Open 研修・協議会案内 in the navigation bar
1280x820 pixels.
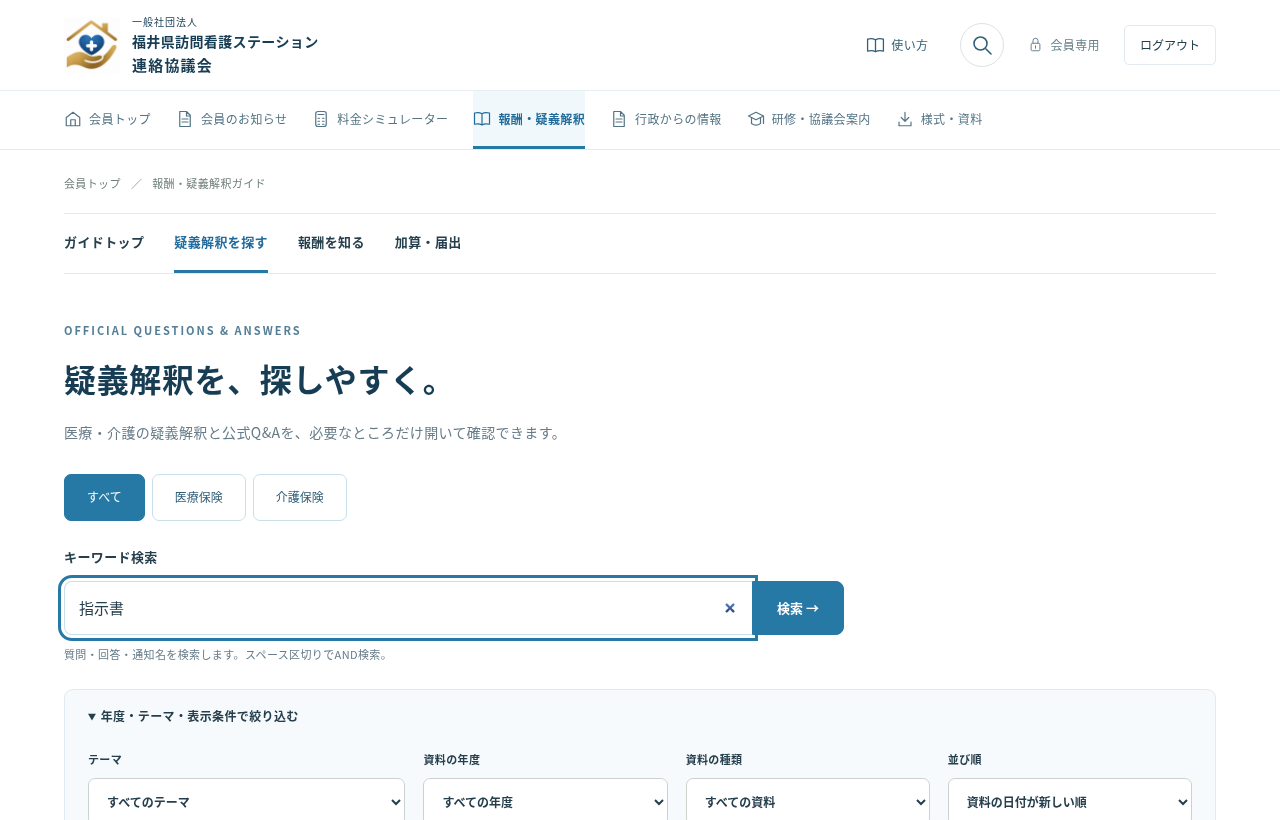tap(809, 119)
